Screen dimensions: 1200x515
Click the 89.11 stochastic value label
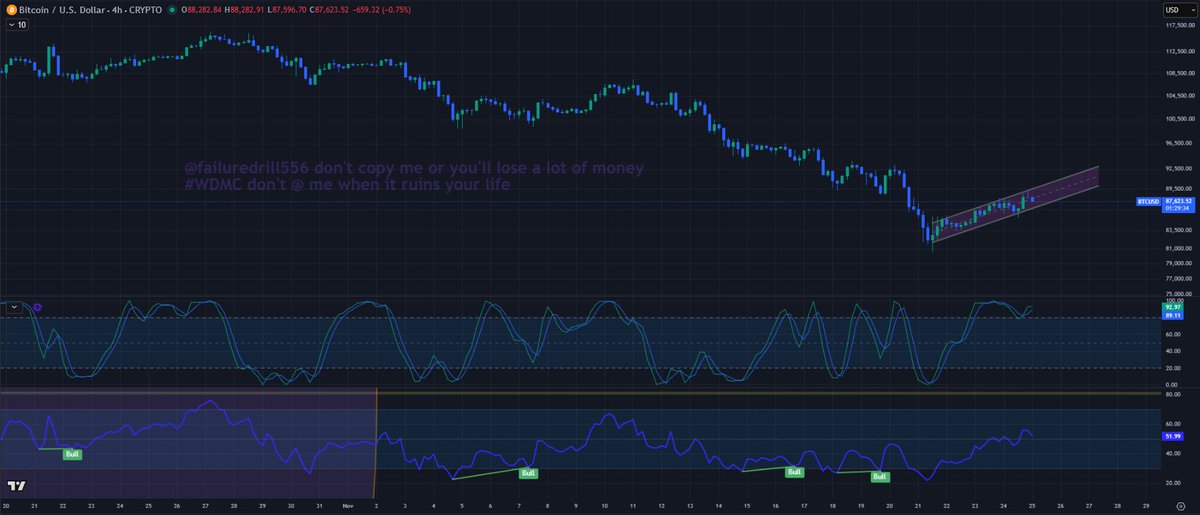(x=1174, y=314)
